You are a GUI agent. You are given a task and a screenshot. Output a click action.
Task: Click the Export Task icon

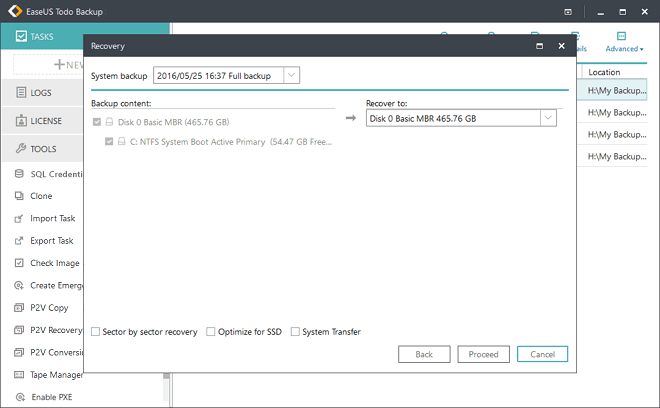pos(20,241)
